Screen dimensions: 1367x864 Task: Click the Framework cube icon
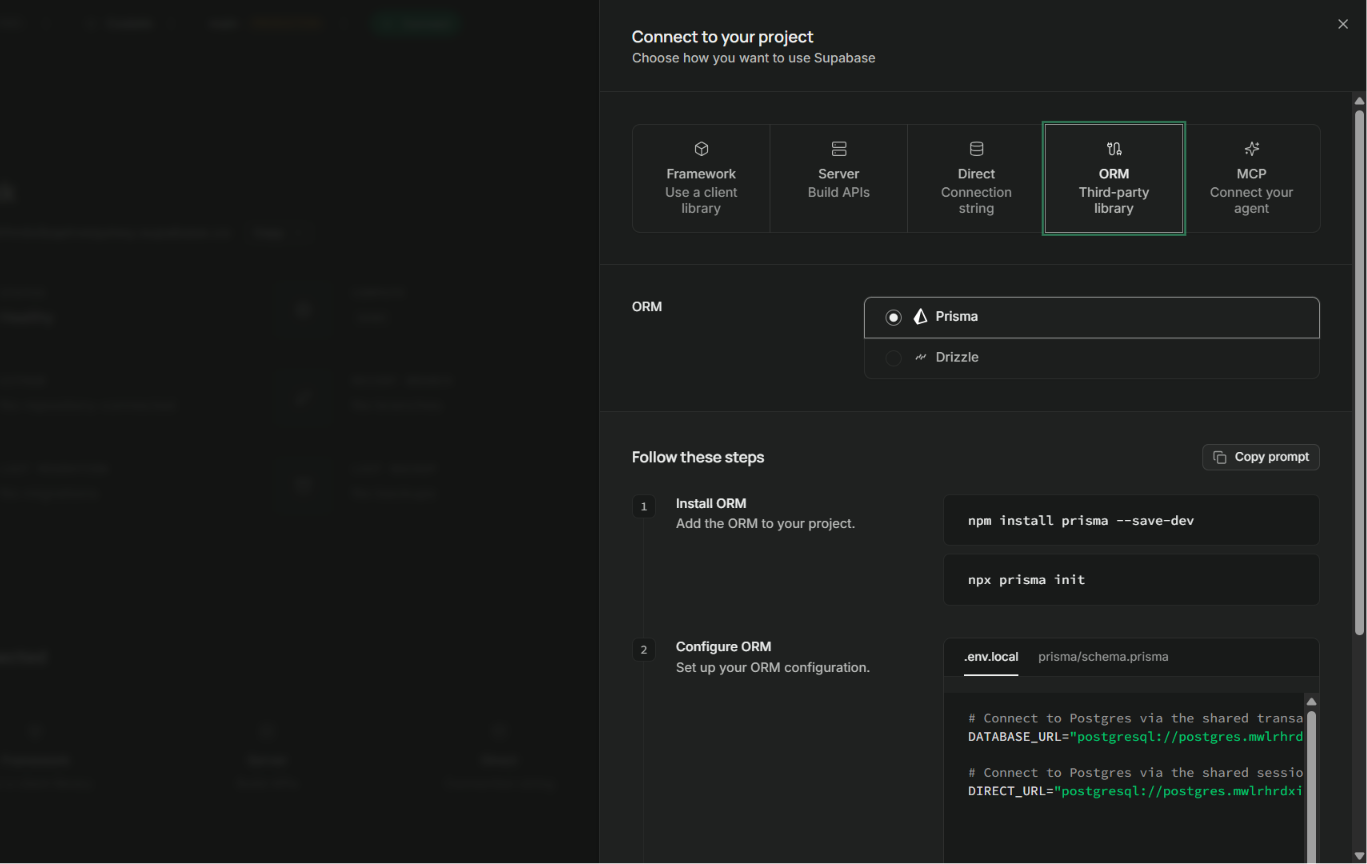coord(701,149)
